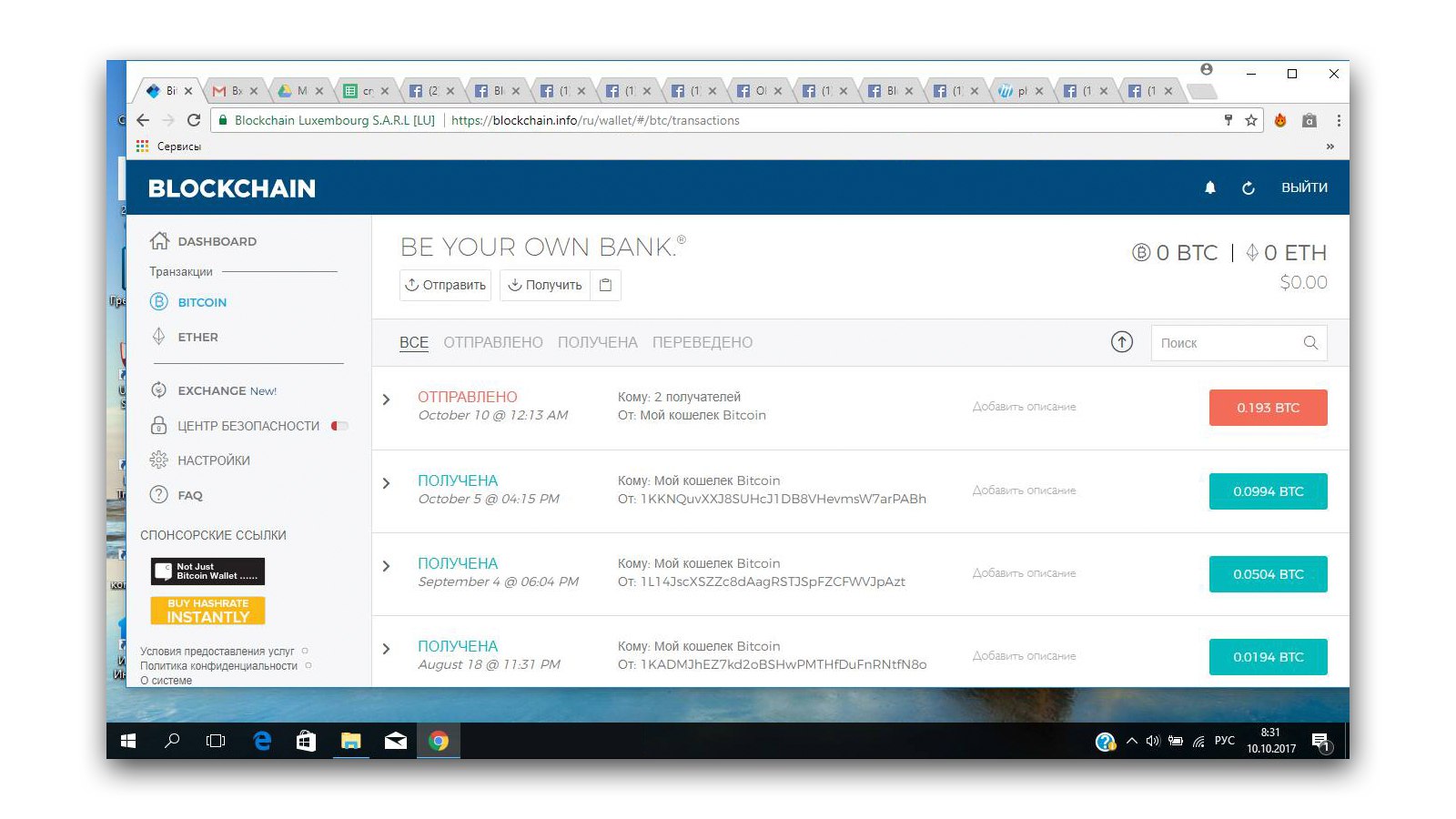Click the 0.0194 BTC amount button

tap(1268, 657)
